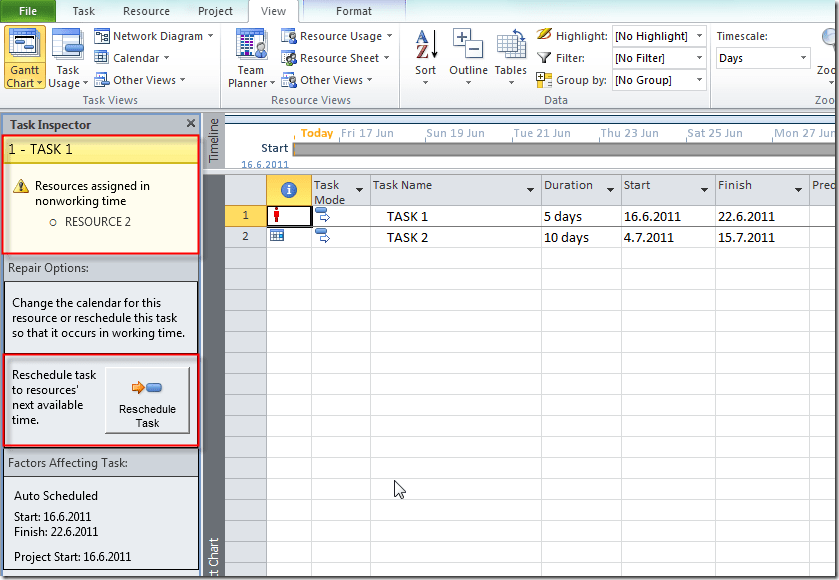Screen dimensions: 839x580
Task: Click the Gantt Chart view icon
Action: pyautogui.click(x=25, y=47)
